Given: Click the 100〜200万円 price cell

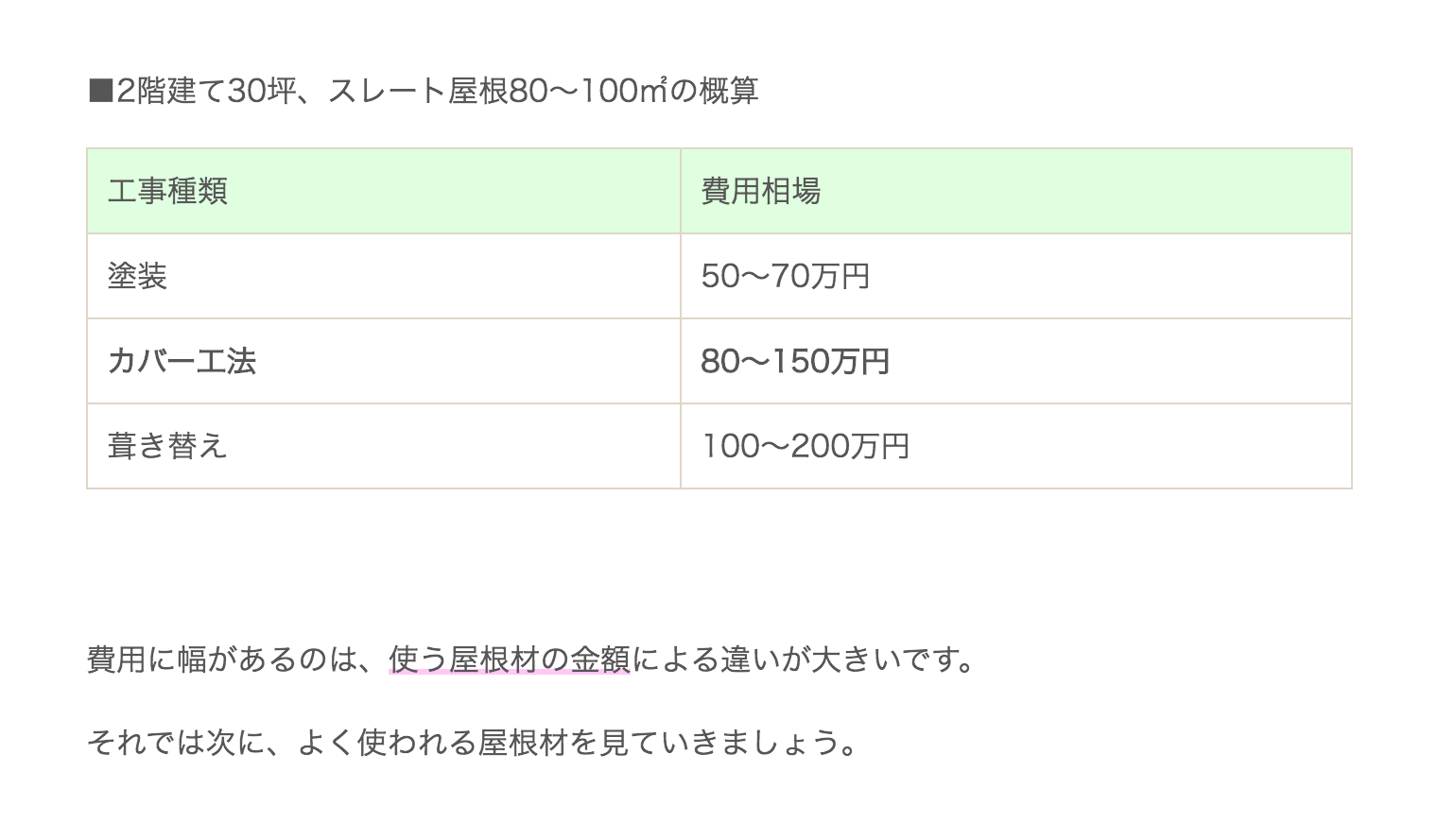Looking at the screenshot, I should (806, 446).
